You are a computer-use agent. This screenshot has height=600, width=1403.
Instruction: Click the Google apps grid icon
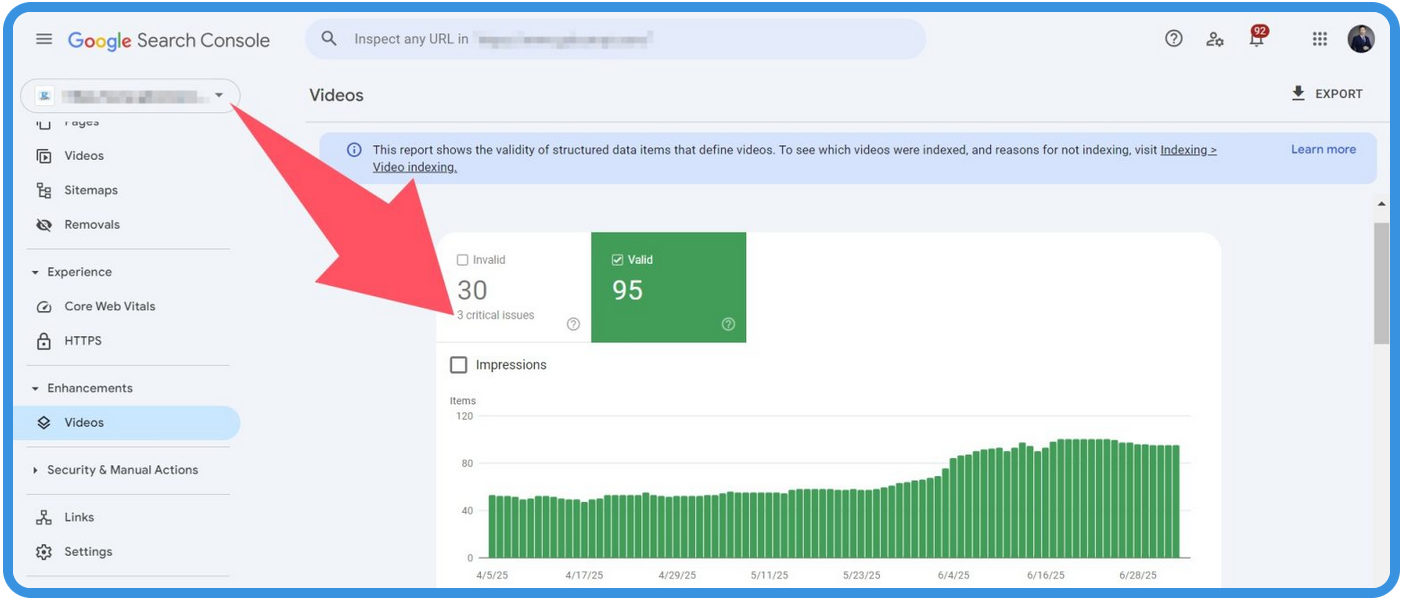click(x=1319, y=39)
